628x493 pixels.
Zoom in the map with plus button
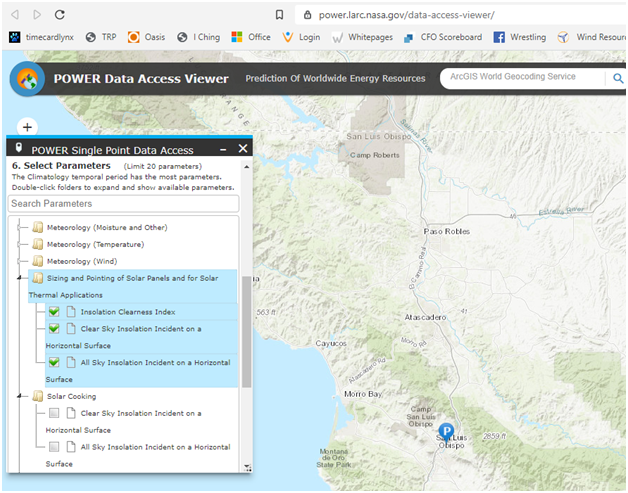tap(27, 127)
